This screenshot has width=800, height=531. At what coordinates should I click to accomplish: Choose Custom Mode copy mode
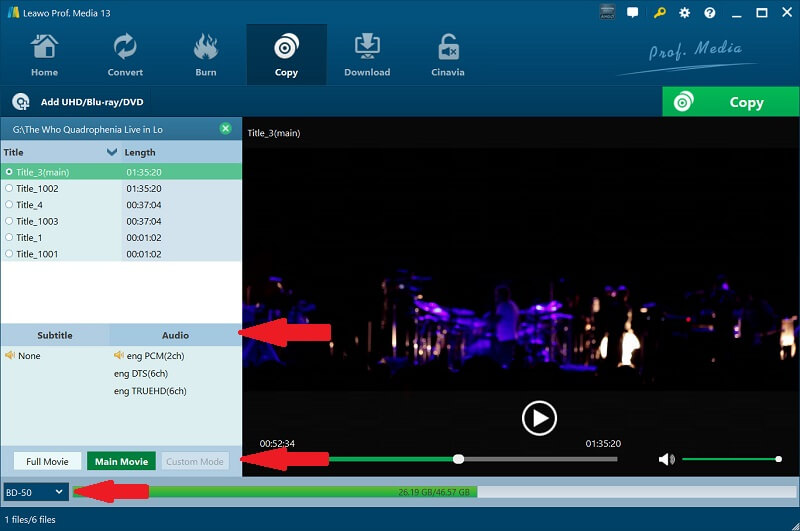(194, 461)
